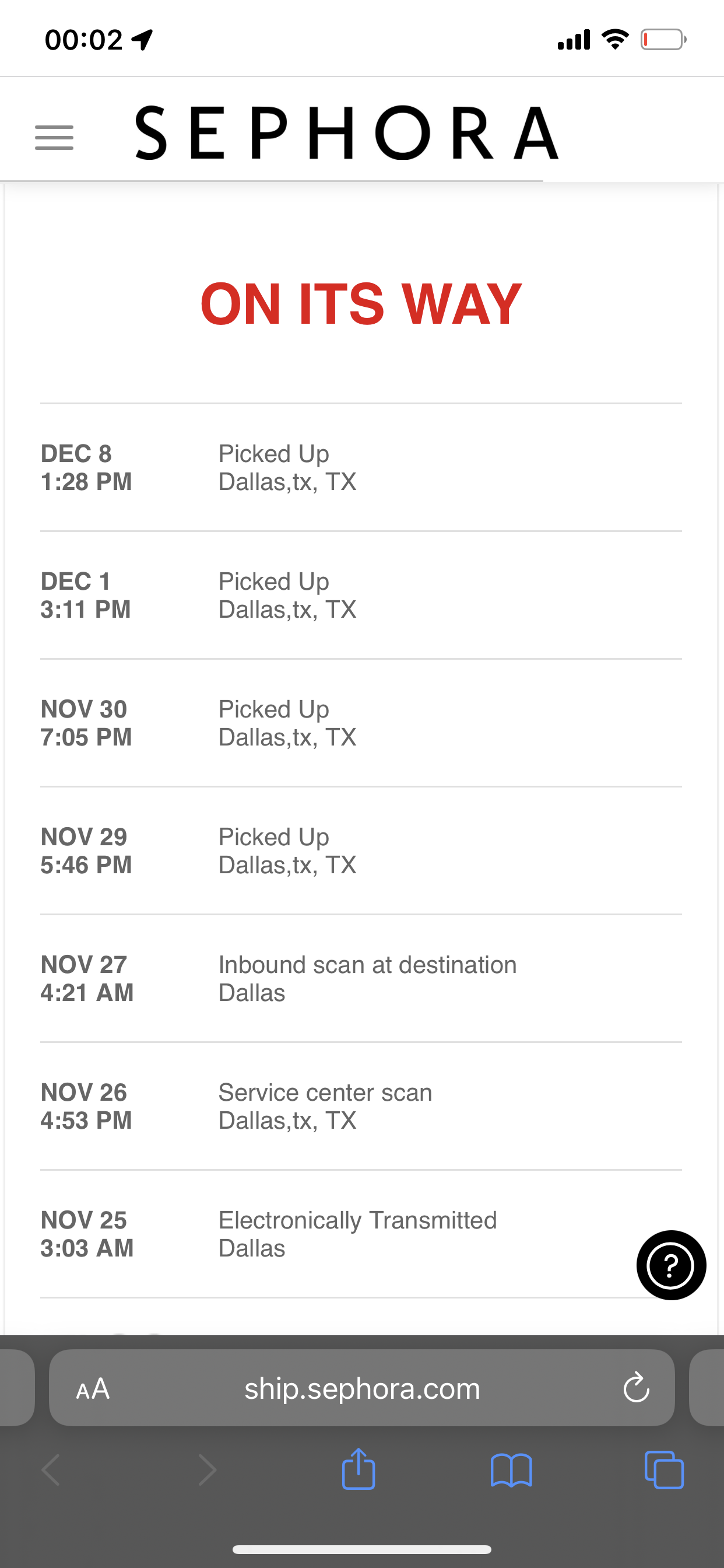Open the help chat question mark button
Image resolution: width=724 pixels, height=1568 pixels.
670,1265
